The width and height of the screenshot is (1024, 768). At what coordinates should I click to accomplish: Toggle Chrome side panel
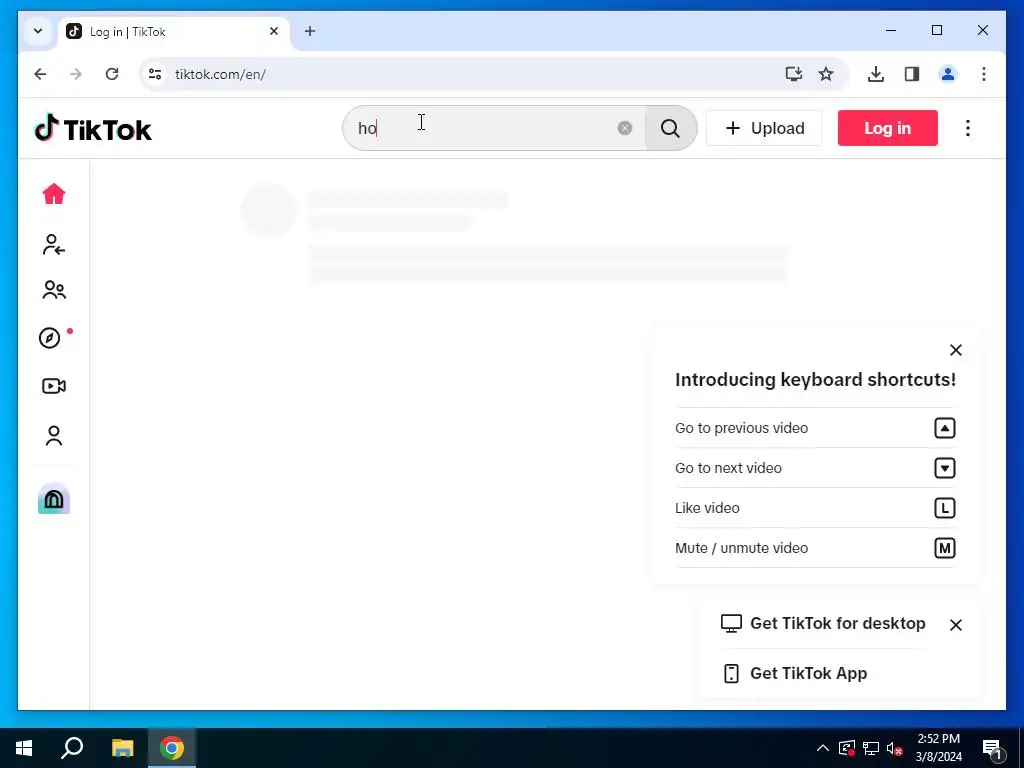[x=912, y=74]
